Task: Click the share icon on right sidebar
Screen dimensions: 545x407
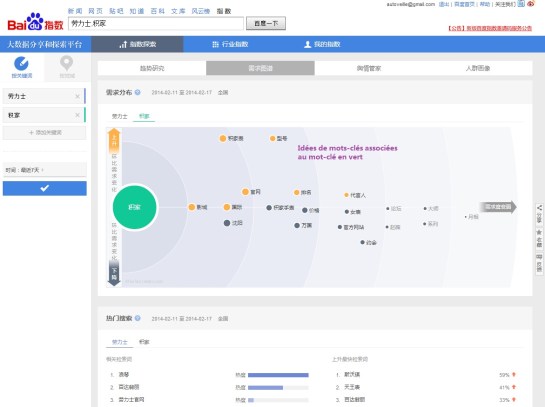Action: pos(539,208)
